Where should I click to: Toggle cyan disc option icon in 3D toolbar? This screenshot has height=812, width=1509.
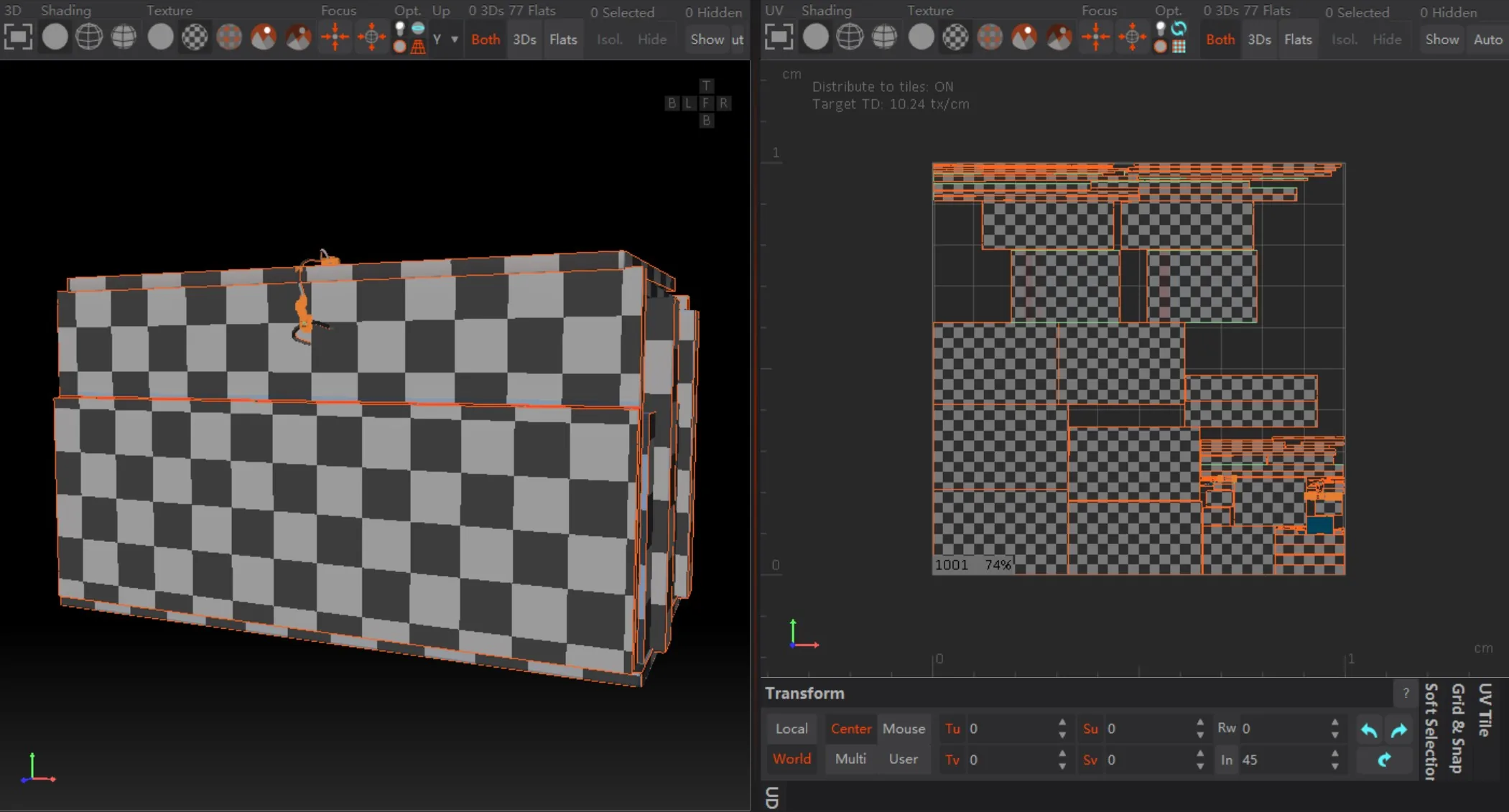click(418, 29)
